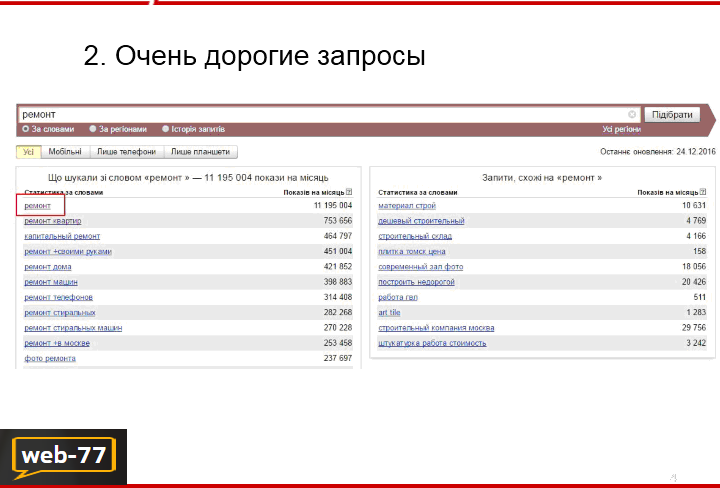The image size is (720, 488).
Task: Clear the search field with the X icon
Action: pyautogui.click(x=632, y=114)
